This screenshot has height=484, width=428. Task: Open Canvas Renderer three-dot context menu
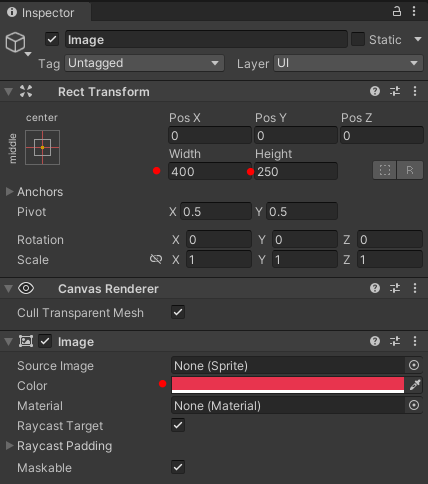415,288
